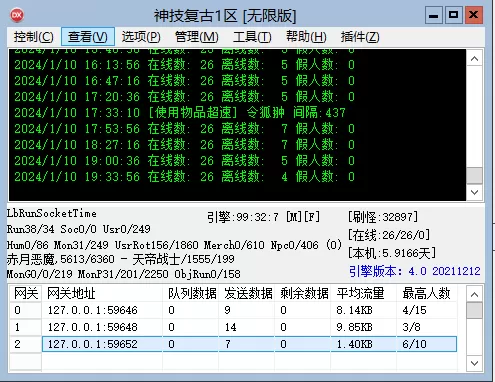
Task: Click the 赤月恶魔,5613/6360 status line
Action: [x=121, y=259]
